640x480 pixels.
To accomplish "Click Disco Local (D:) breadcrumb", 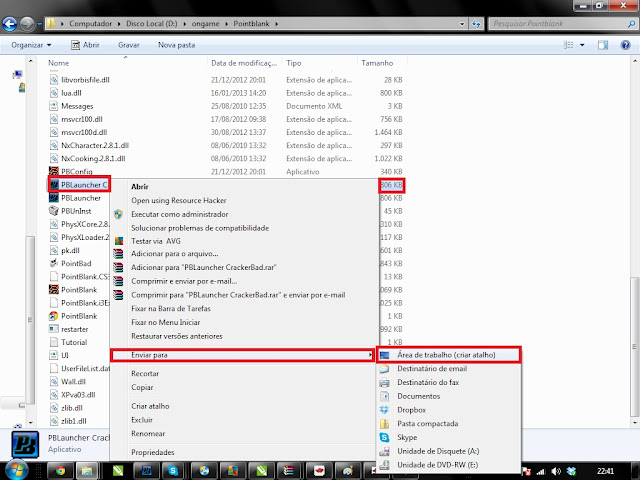I will pyautogui.click(x=151, y=24).
